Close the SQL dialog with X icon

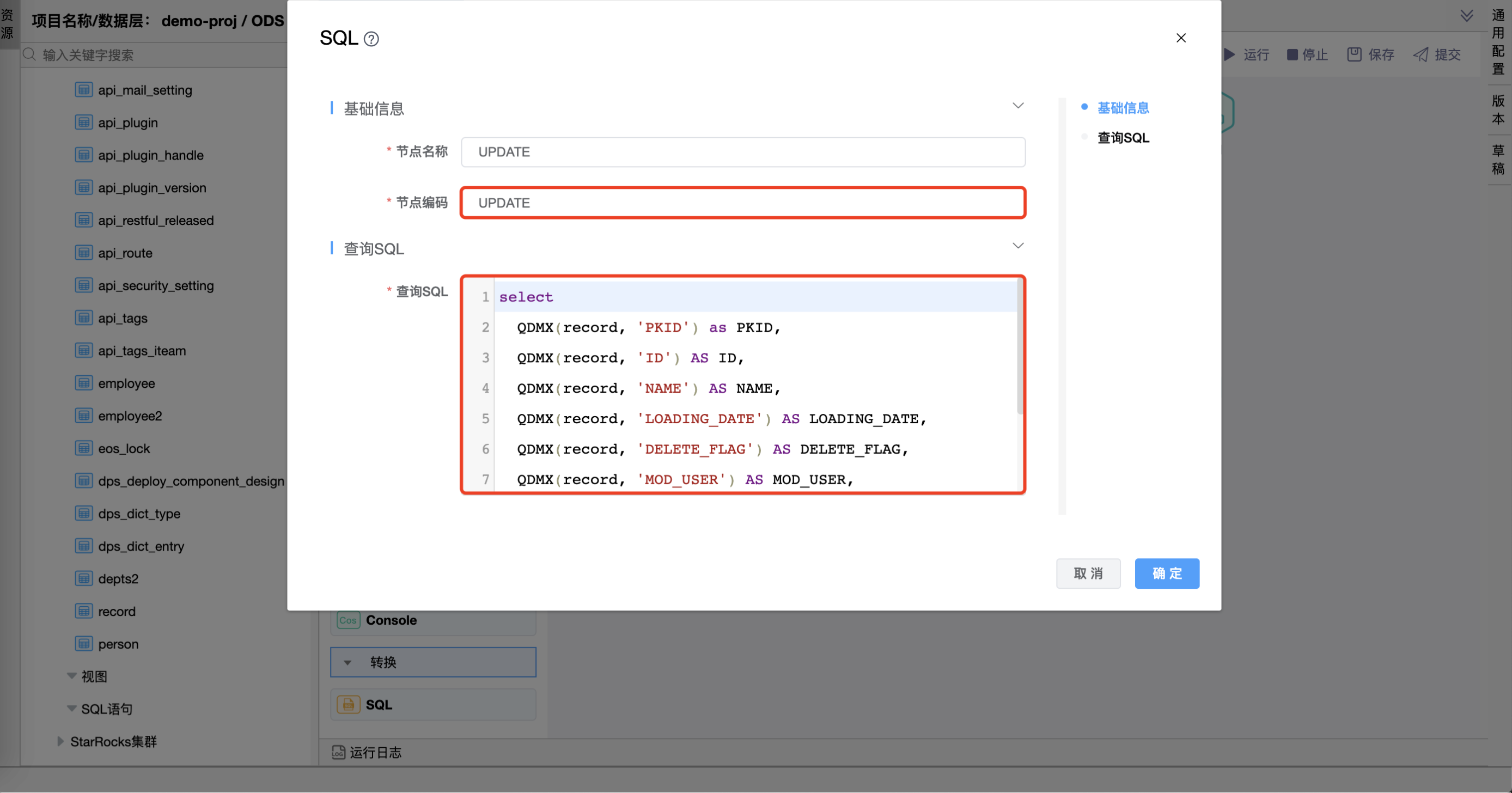(x=1181, y=38)
